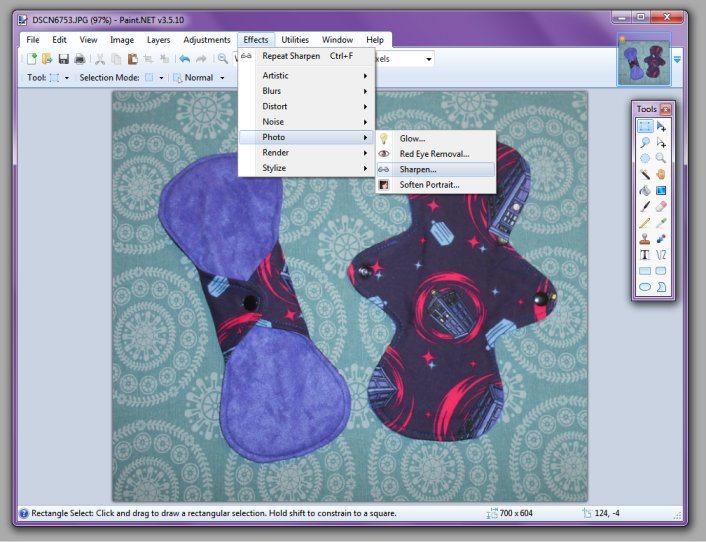Choose the Eraser tool
The height and width of the screenshot is (542, 706).
[661, 206]
